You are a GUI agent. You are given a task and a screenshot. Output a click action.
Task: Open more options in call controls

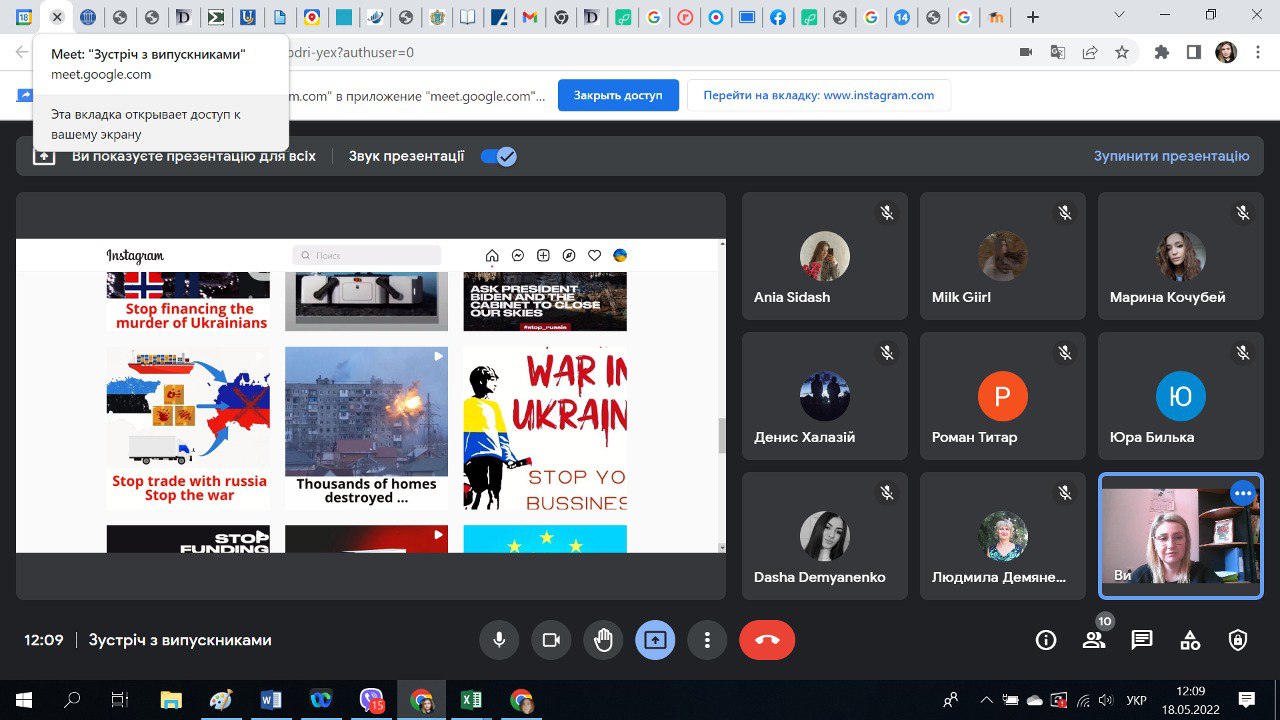click(x=707, y=640)
